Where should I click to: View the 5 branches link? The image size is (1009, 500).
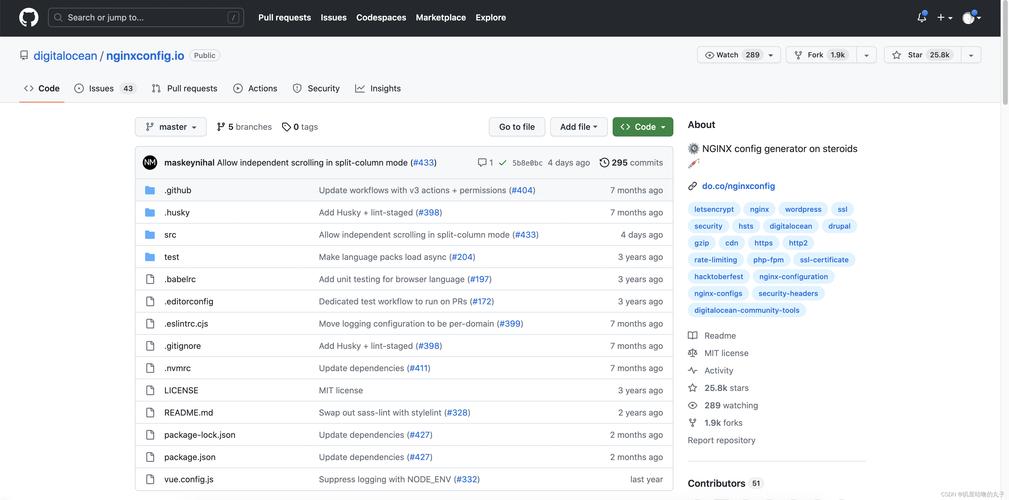pyautogui.click(x=244, y=127)
